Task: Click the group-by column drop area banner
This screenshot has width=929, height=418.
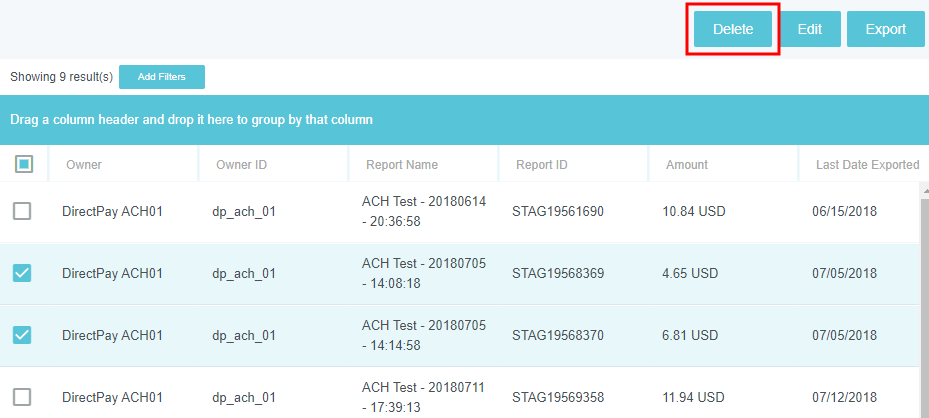Action: 464,120
